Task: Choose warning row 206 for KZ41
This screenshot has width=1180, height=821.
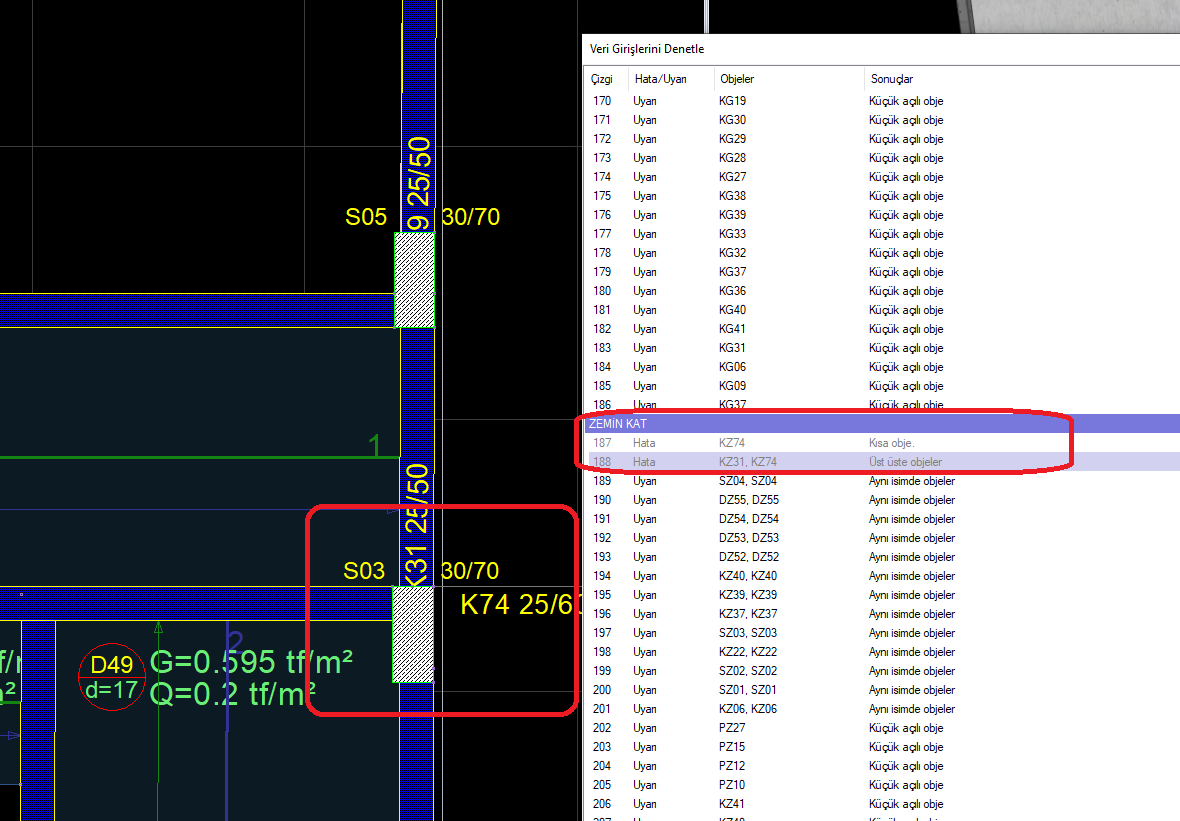Action: click(800, 804)
